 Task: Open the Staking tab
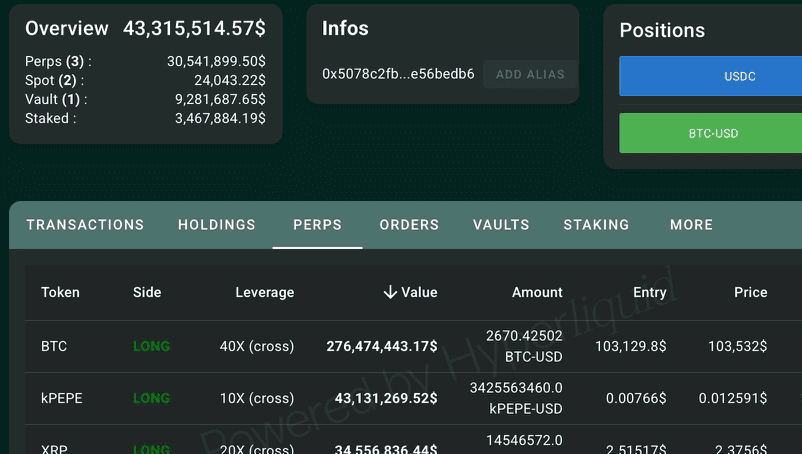click(x=596, y=225)
